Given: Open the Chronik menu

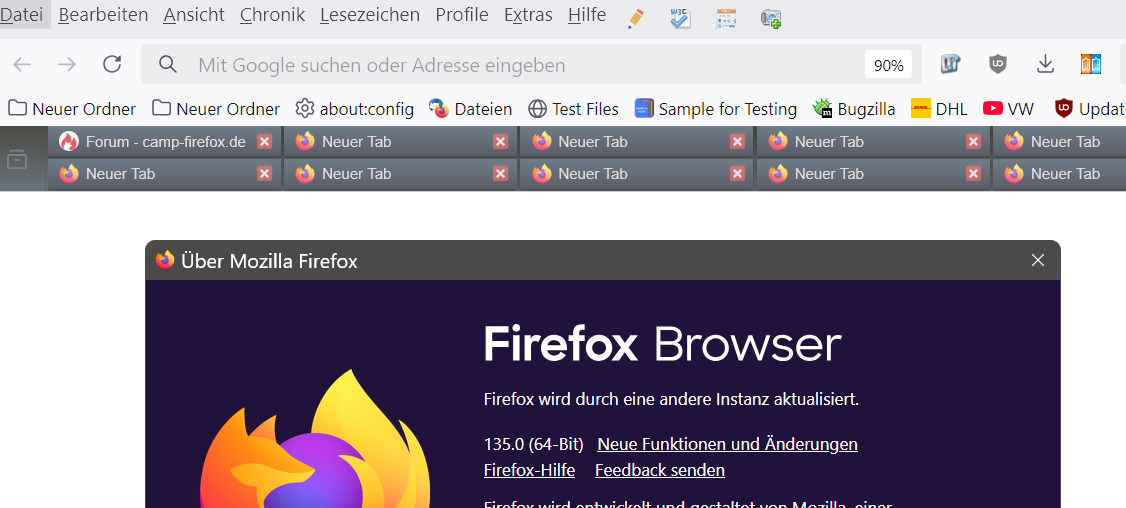Looking at the screenshot, I should pyautogui.click(x=273, y=14).
